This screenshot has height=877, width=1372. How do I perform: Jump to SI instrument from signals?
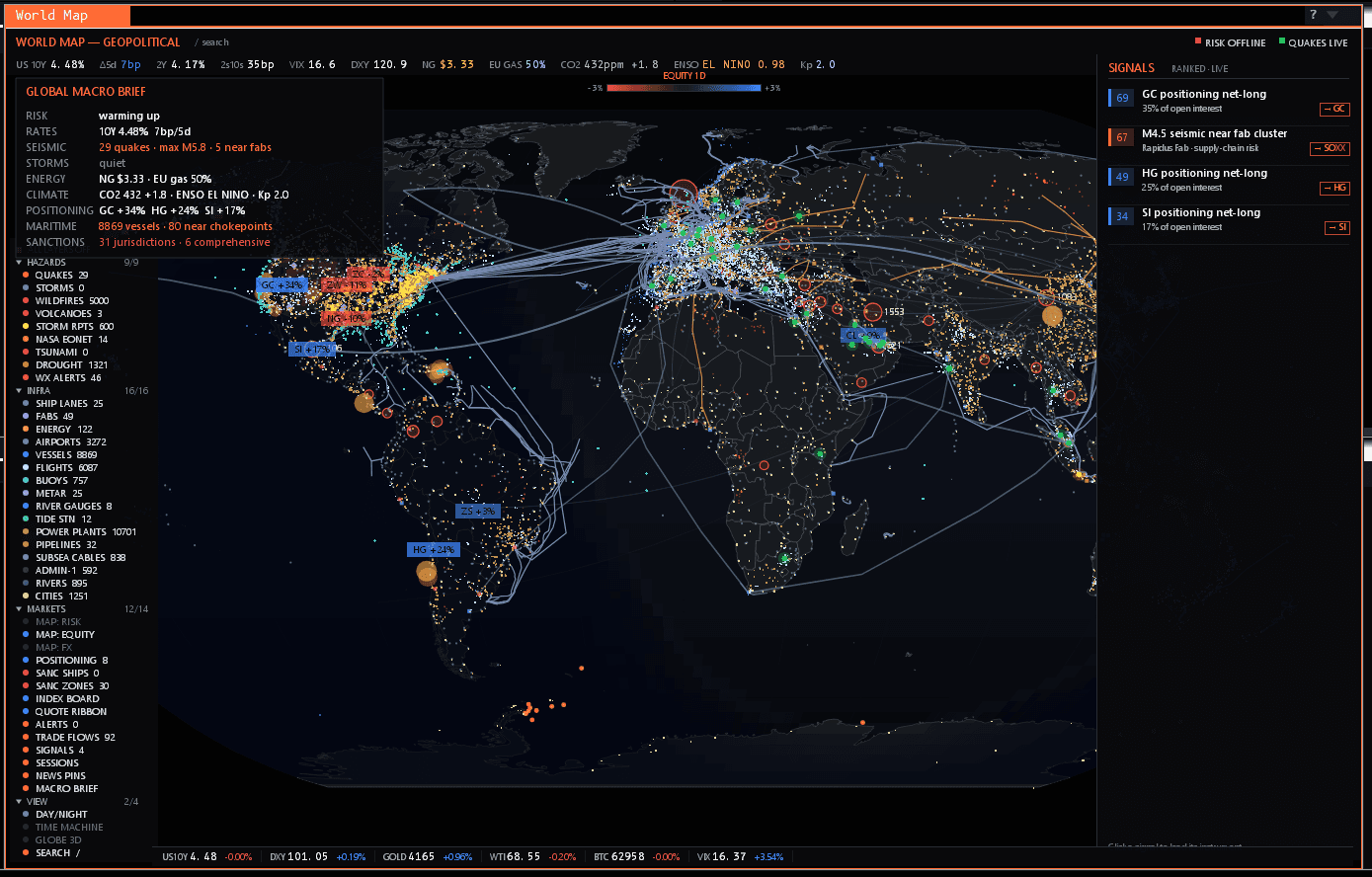click(1336, 227)
